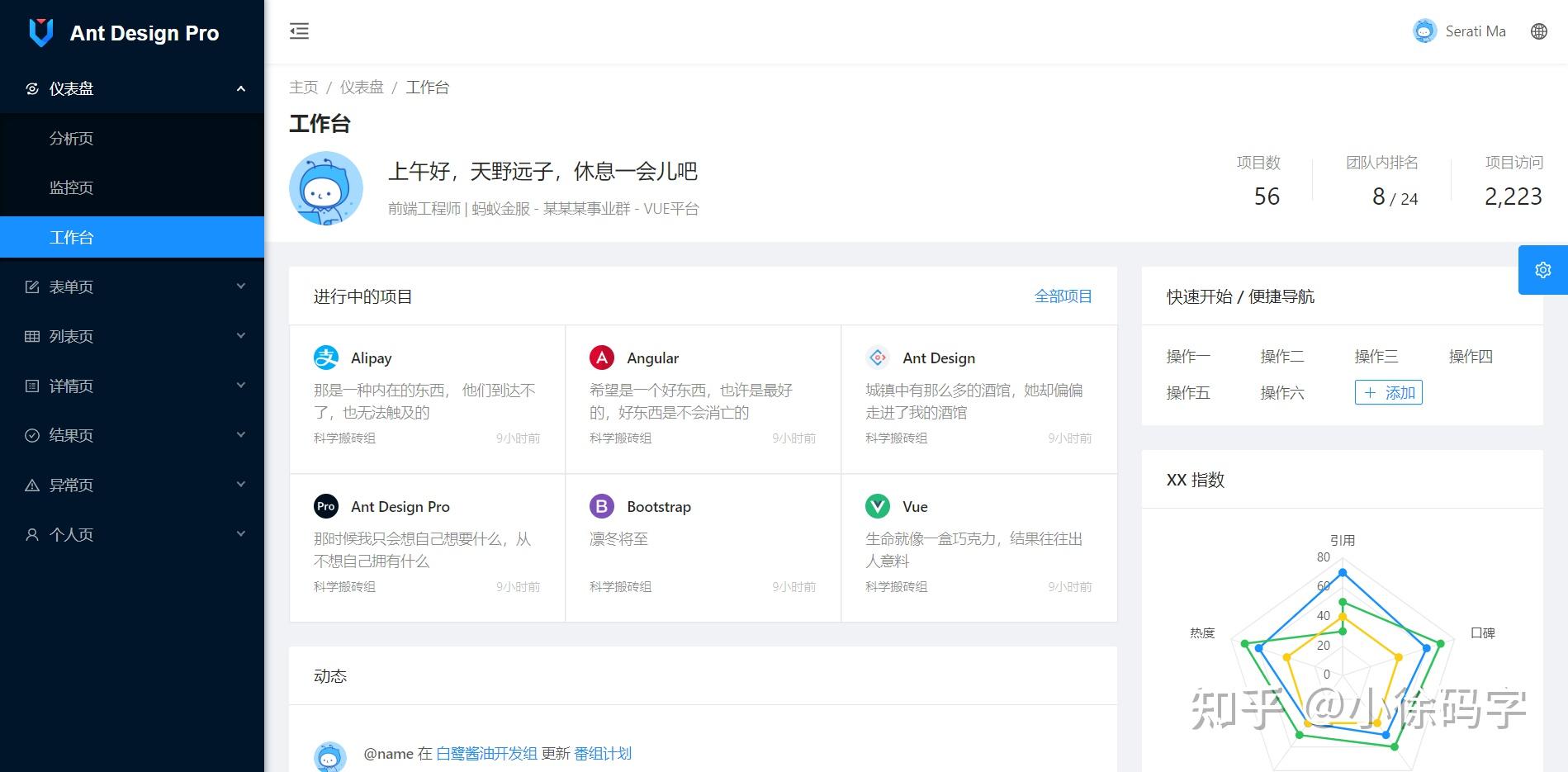Click the 添加 button in quick navigation
1568x772 pixels.
pos(1388,392)
